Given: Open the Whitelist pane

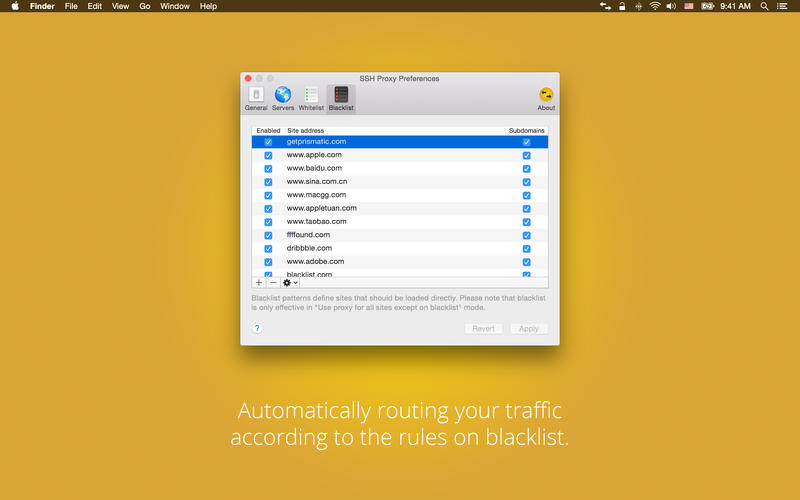Looking at the screenshot, I should click(311, 98).
